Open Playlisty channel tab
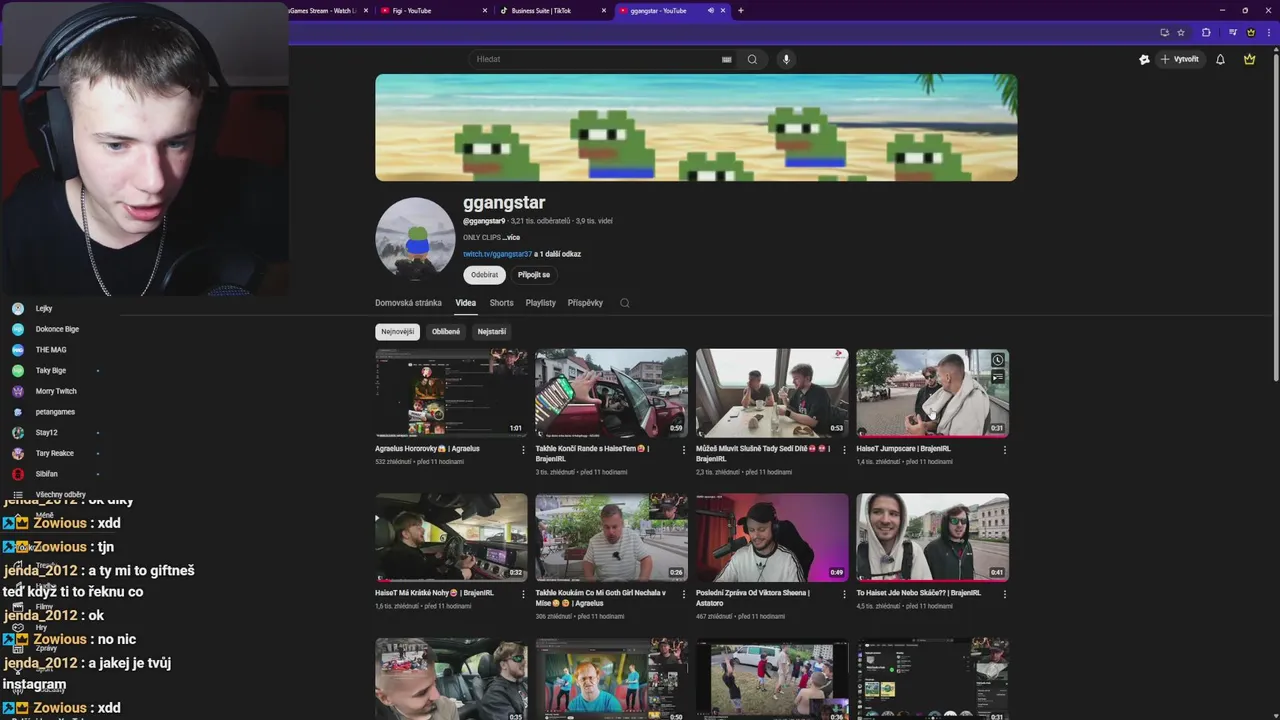1280x720 pixels. pos(540,303)
